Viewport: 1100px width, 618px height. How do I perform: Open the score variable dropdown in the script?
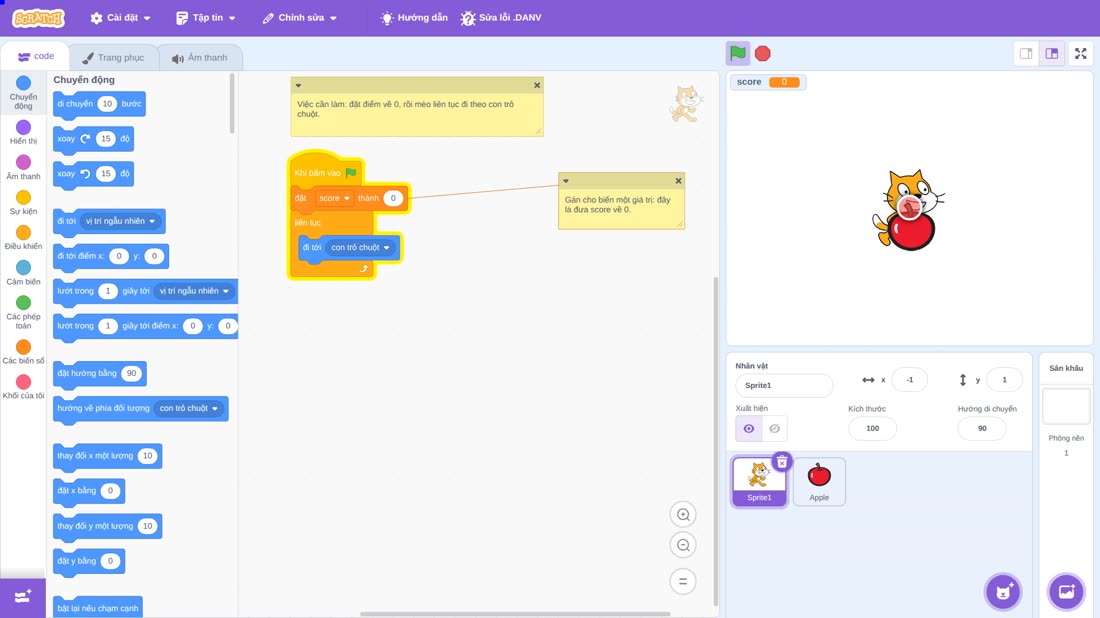pyautogui.click(x=334, y=199)
